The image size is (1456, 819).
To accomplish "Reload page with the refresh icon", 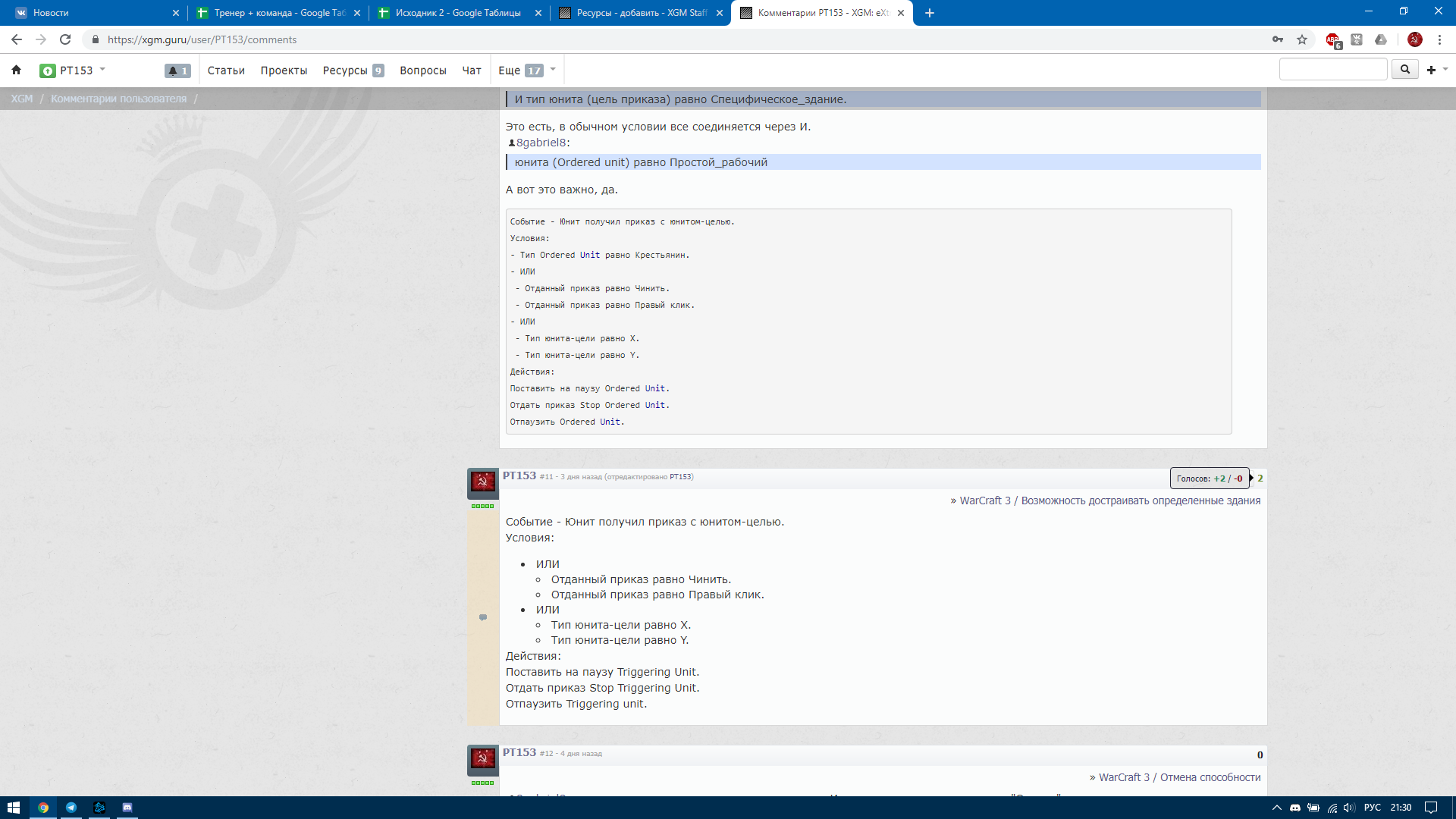I will 65,39.
